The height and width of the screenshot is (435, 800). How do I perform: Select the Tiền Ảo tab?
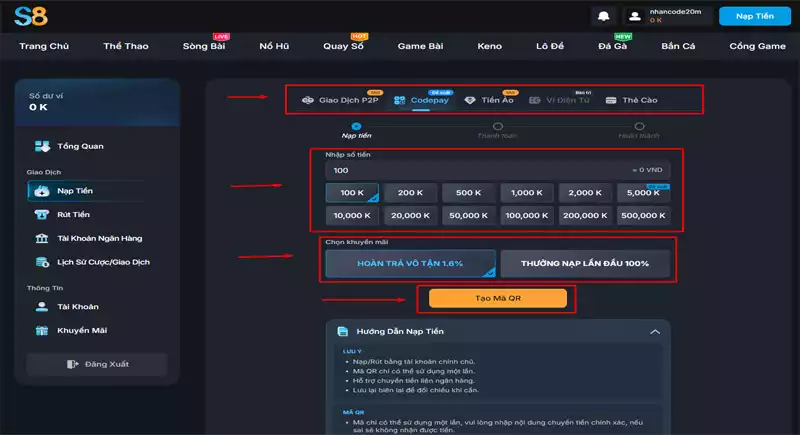click(x=489, y=100)
